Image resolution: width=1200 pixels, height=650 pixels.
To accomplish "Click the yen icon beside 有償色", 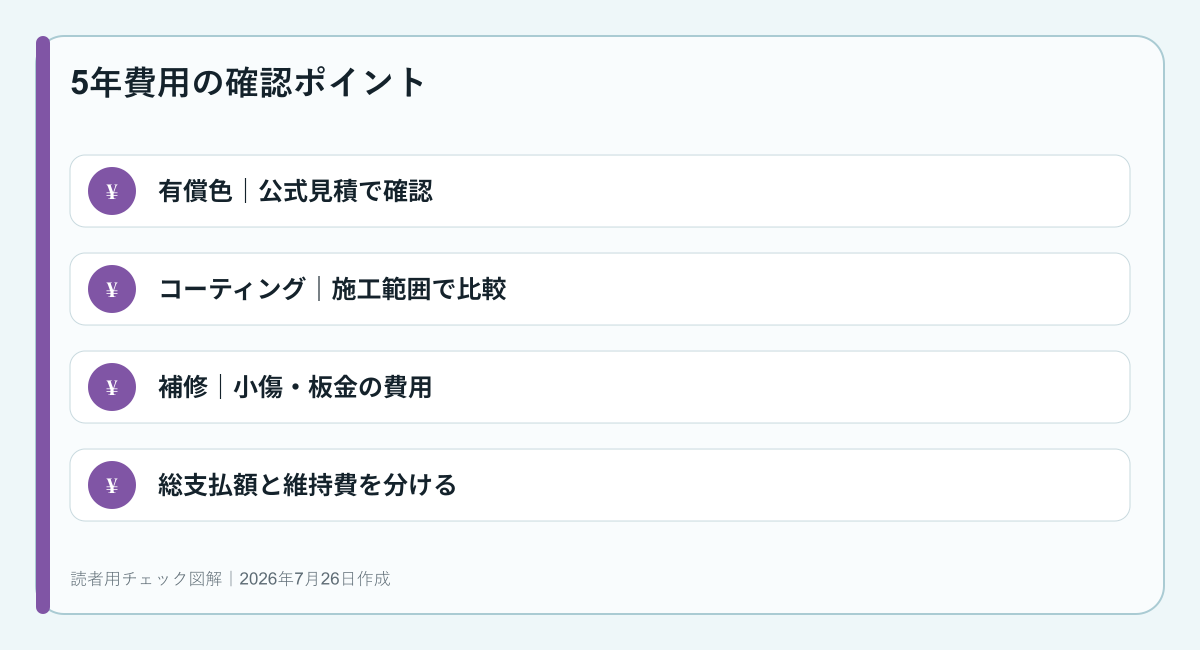I will pos(112,191).
